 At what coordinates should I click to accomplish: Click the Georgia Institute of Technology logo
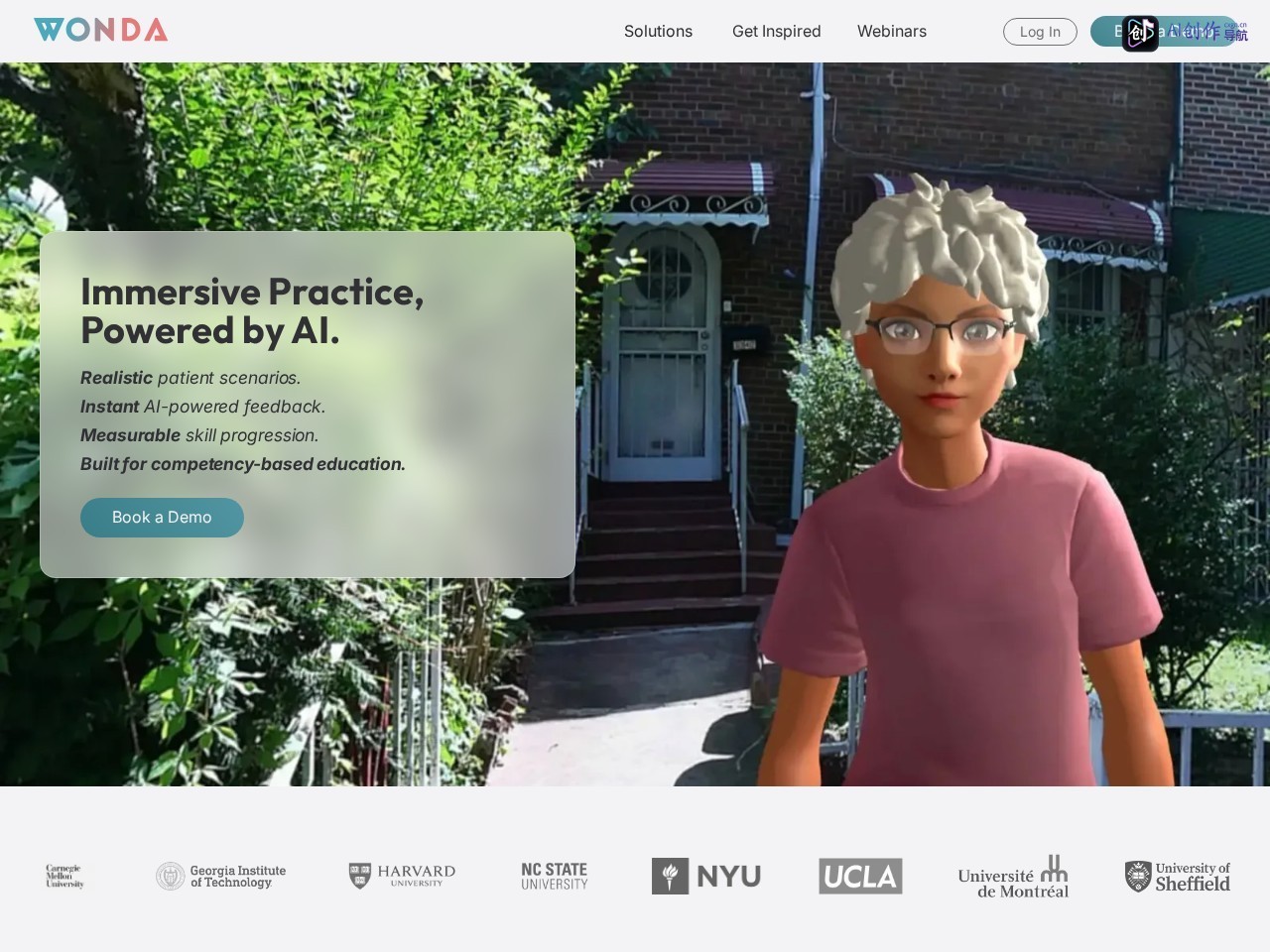point(220,877)
